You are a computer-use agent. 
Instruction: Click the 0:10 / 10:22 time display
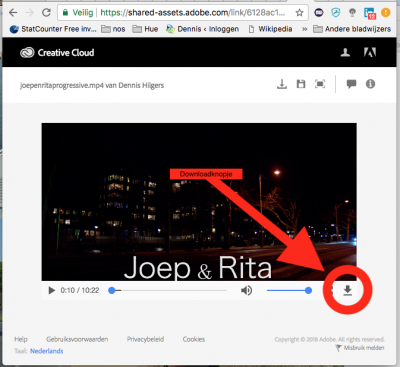[x=80, y=290]
